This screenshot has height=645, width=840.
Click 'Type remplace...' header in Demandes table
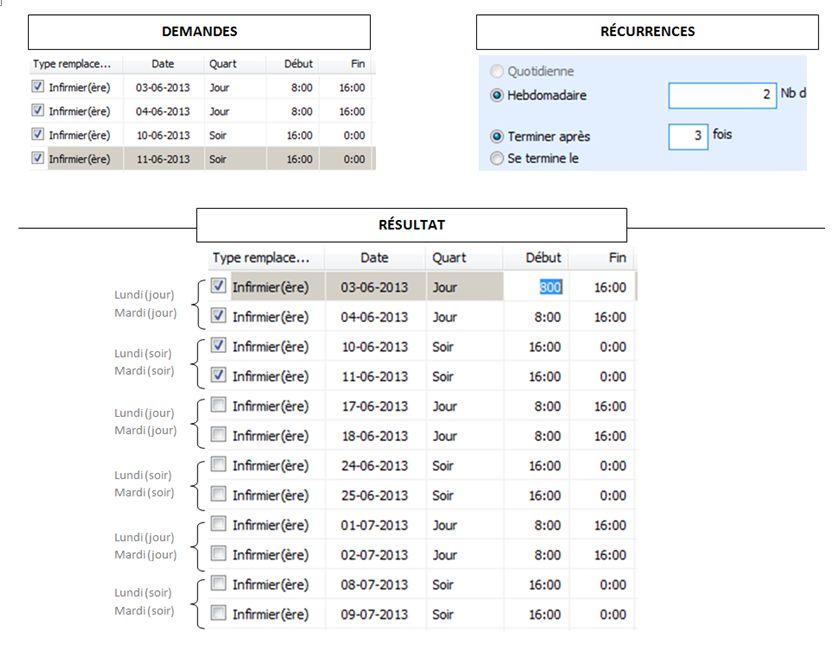(x=71, y=63)
